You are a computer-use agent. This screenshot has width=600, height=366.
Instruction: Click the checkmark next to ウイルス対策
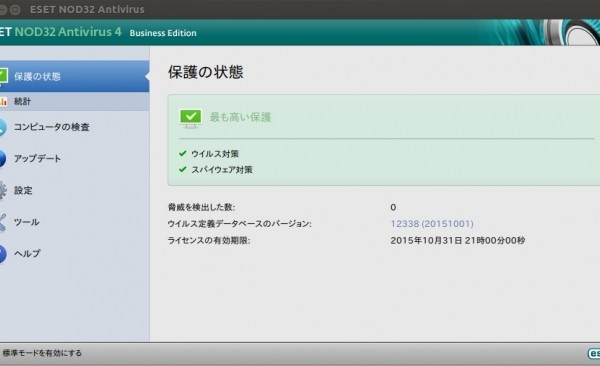pyautogui.click(x=183, y=154)
